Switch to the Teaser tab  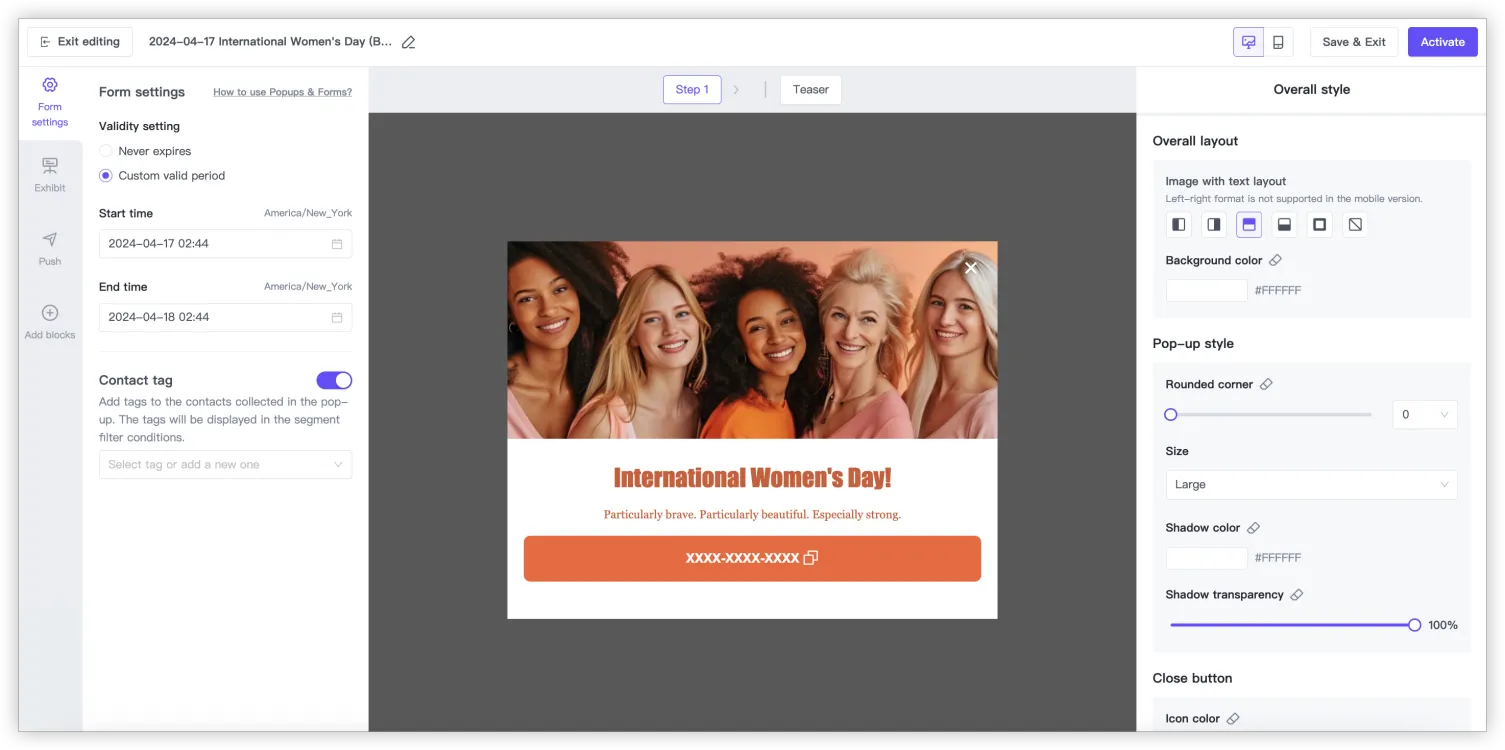tap(810, 90)
